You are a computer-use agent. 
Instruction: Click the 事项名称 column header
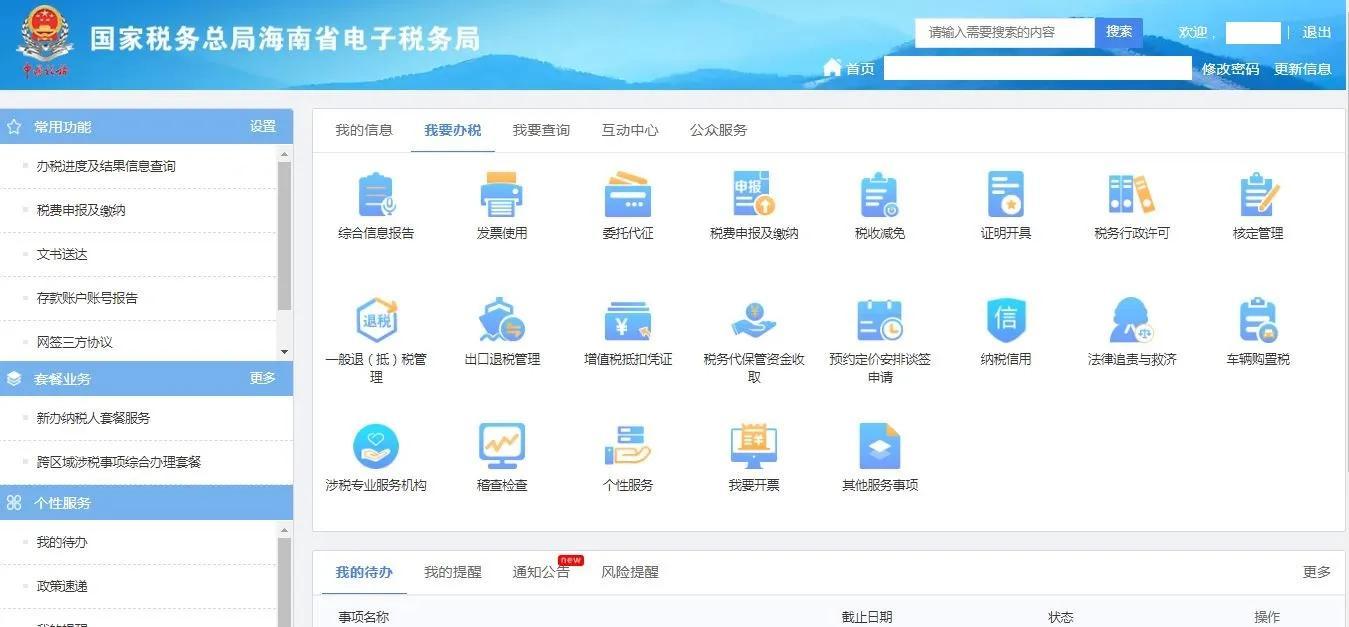pyautogui.click(x=363, y=617)
